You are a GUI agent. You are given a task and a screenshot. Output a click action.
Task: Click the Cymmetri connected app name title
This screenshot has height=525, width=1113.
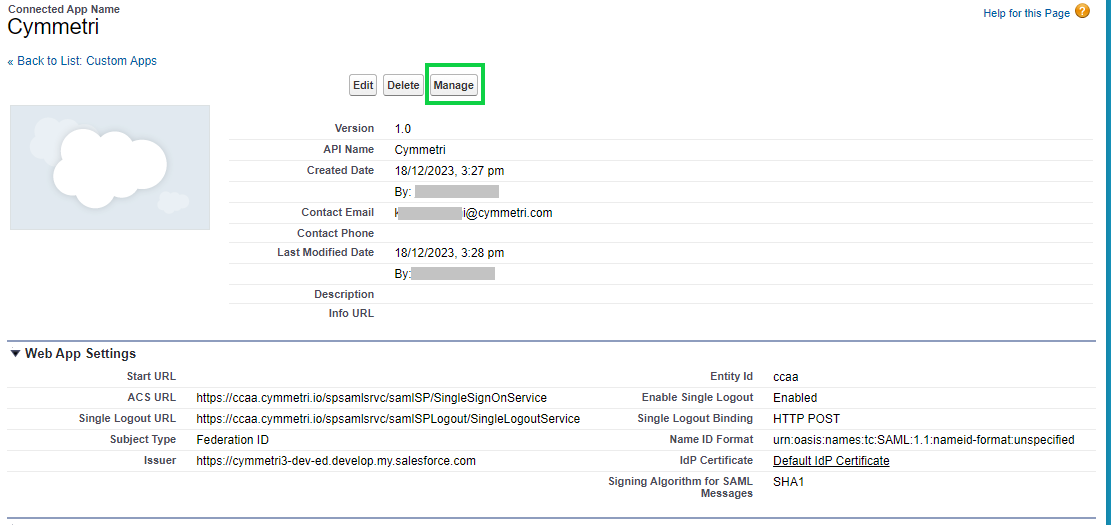(53, 27)
